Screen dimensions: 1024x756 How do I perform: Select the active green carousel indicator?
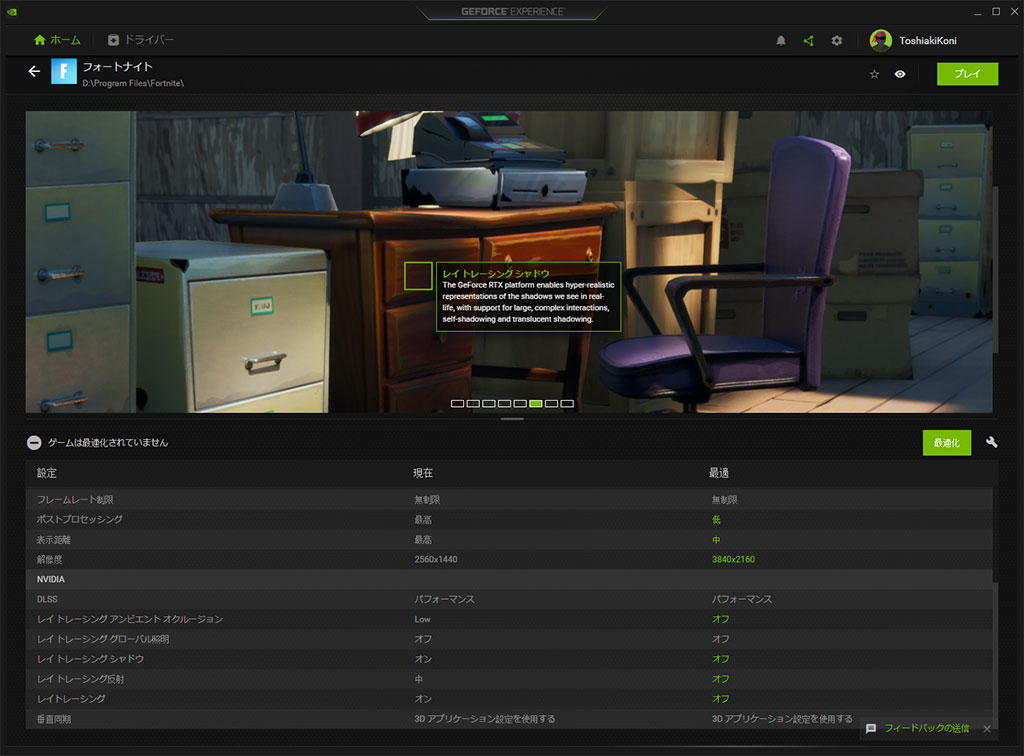(x=536, y=403)
